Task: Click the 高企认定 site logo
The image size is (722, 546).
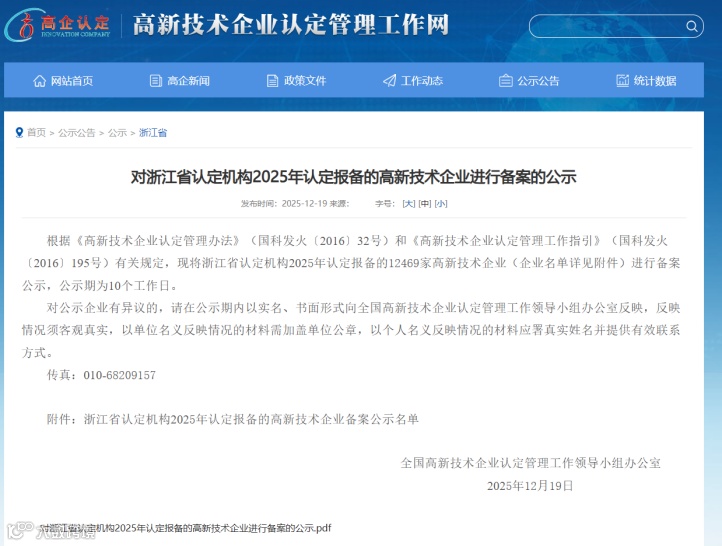Action: click(x=58, y=25)
